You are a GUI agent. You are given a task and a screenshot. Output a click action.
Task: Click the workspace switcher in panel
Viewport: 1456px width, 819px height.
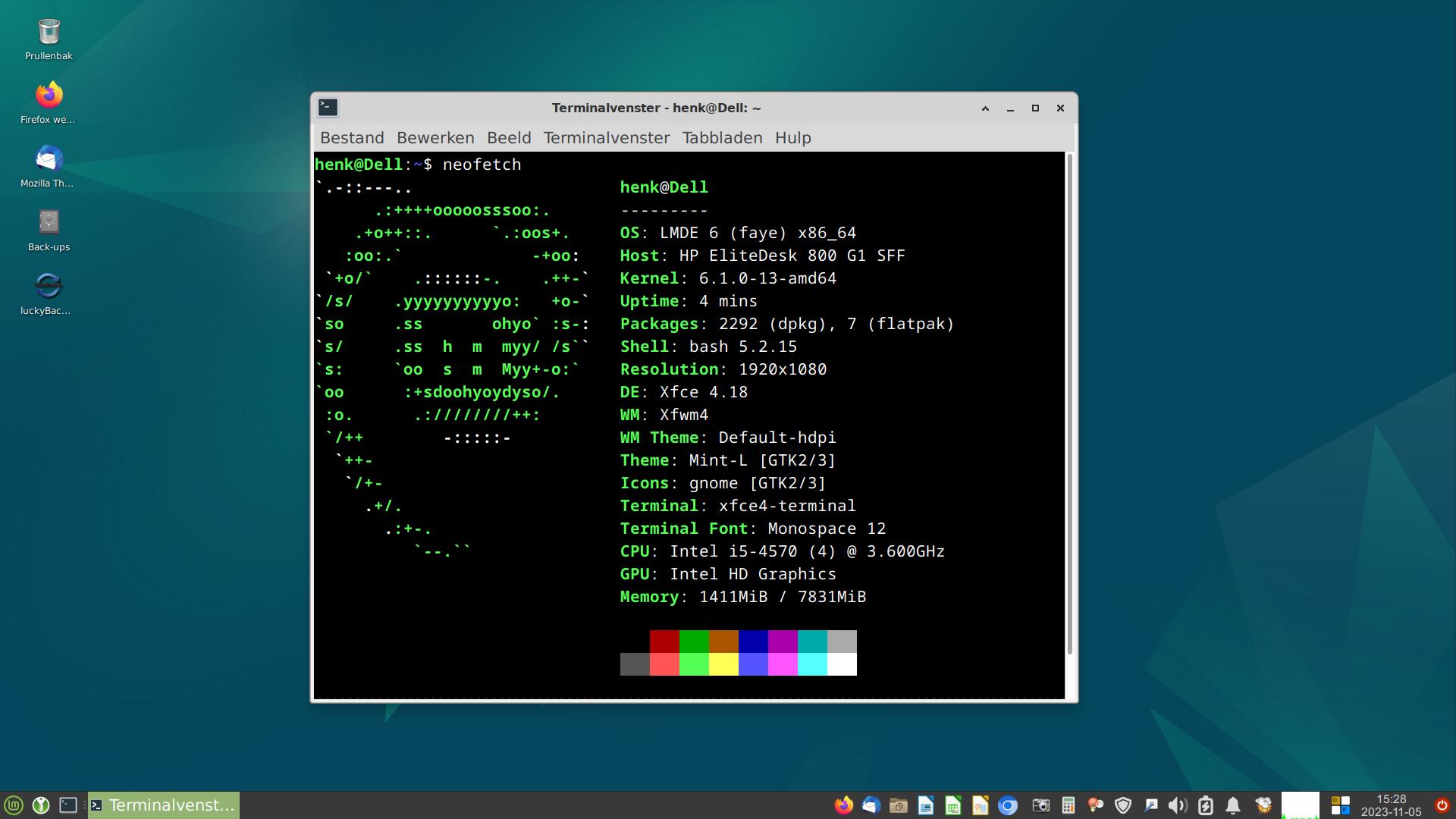point(1341,805)
